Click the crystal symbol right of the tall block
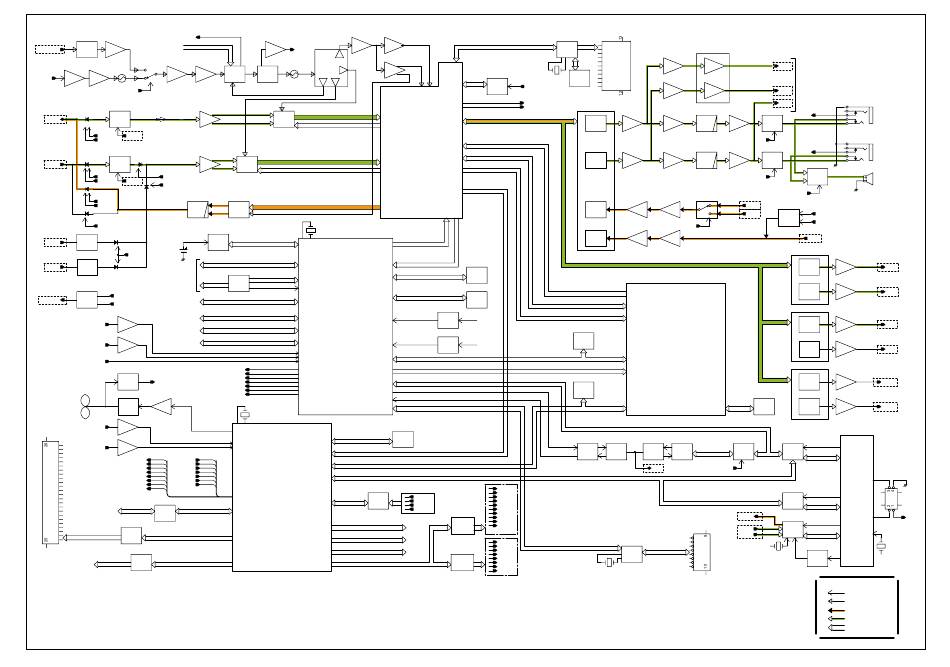 pyautogui.click(x=880, y=547)
